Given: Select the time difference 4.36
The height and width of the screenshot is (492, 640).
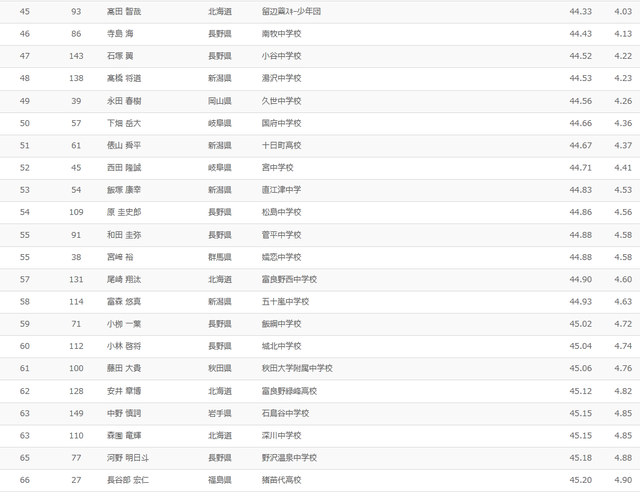Looking at the screenshot, I should click(623, 123).
